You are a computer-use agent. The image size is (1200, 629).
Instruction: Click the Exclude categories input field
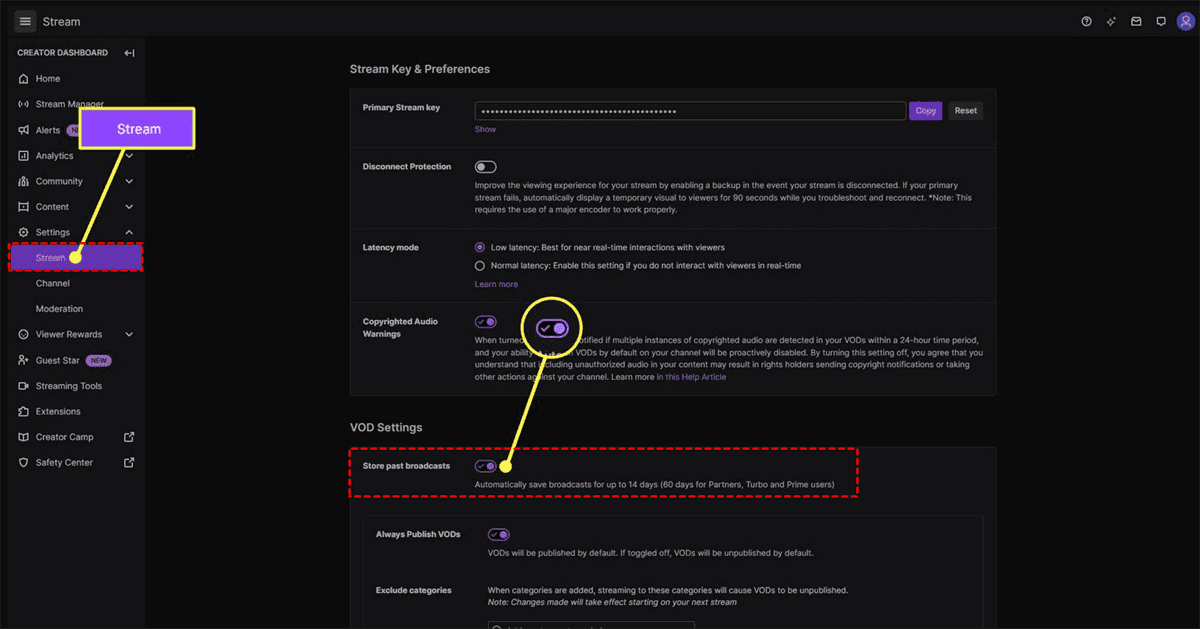[x=591, y=625]
